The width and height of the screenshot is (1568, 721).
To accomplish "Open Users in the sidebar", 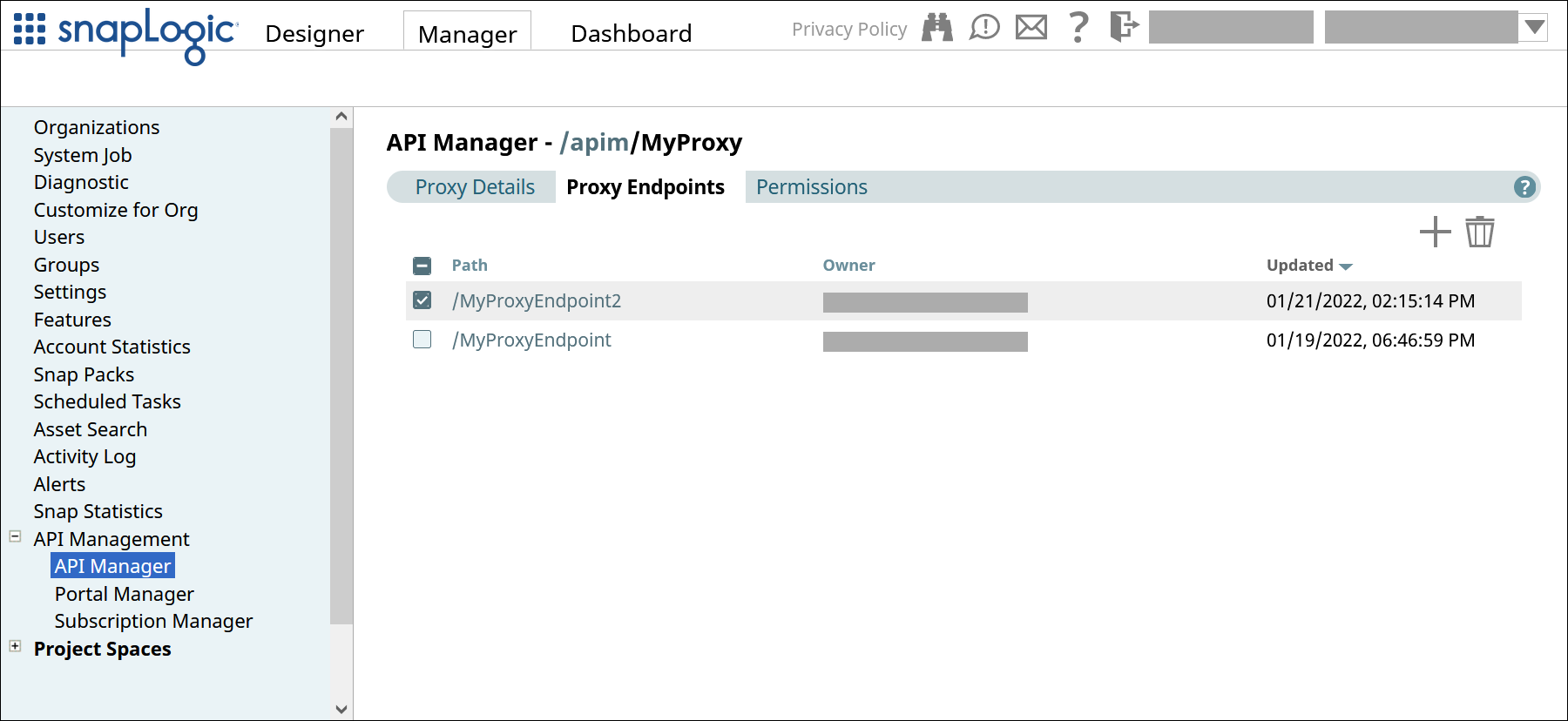I will point(59,237).
